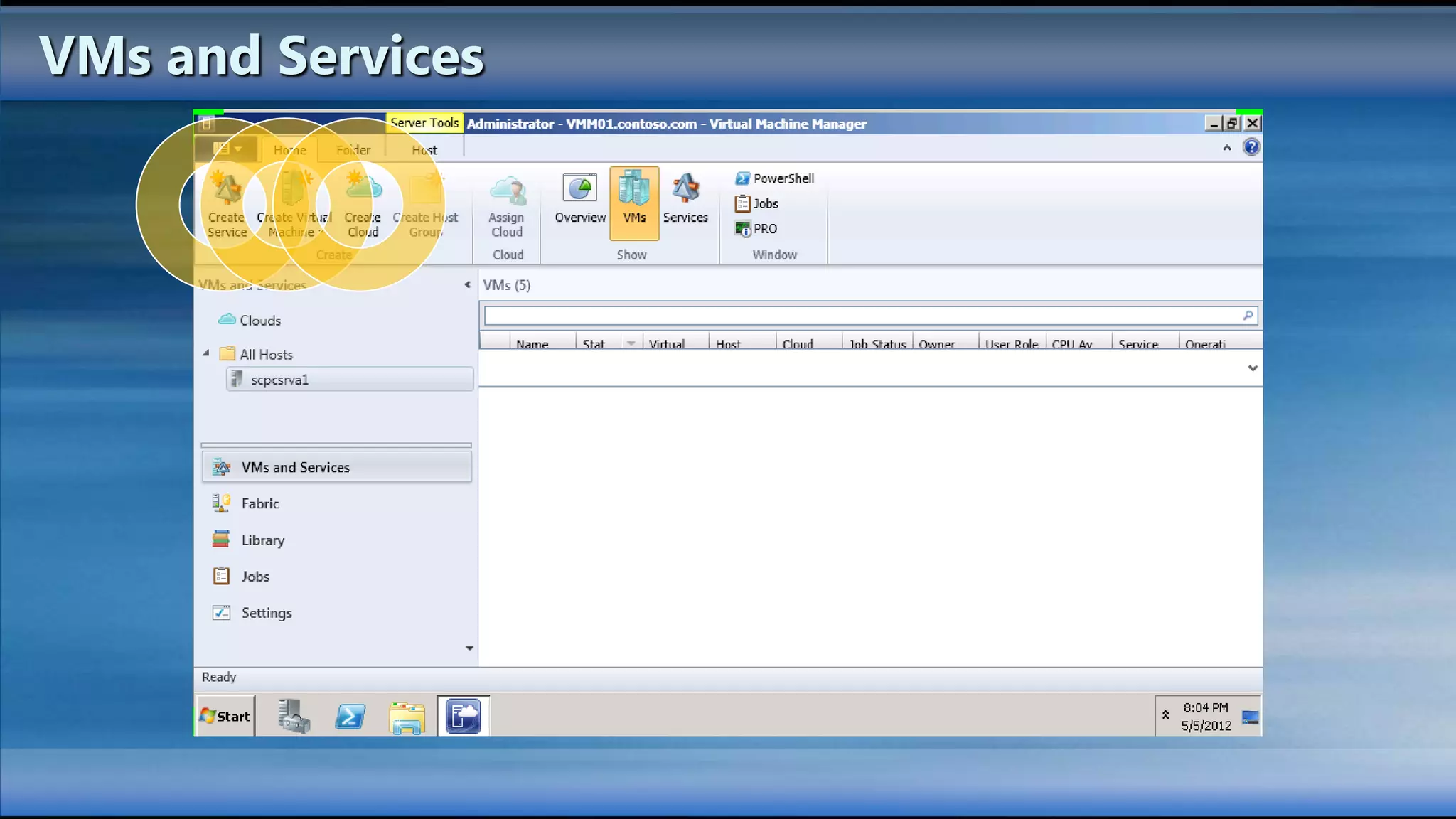The image size is (1456, 819).
Task: Open the Jobs window in the ribbon
Action: [x=757, y=203]
